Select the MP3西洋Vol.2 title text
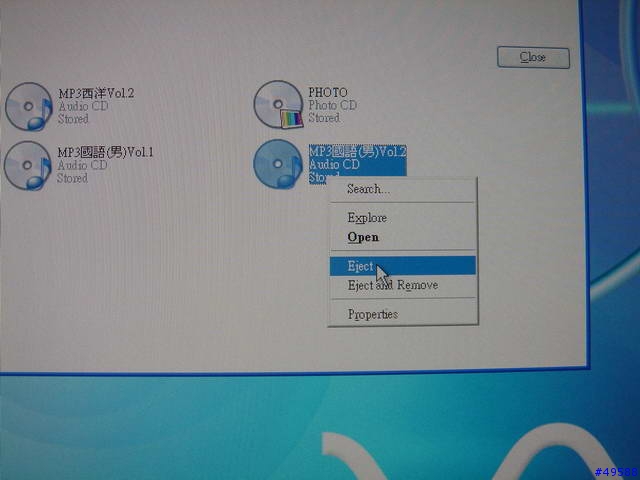This screenshot has height=480, width=640. (96, 93)
